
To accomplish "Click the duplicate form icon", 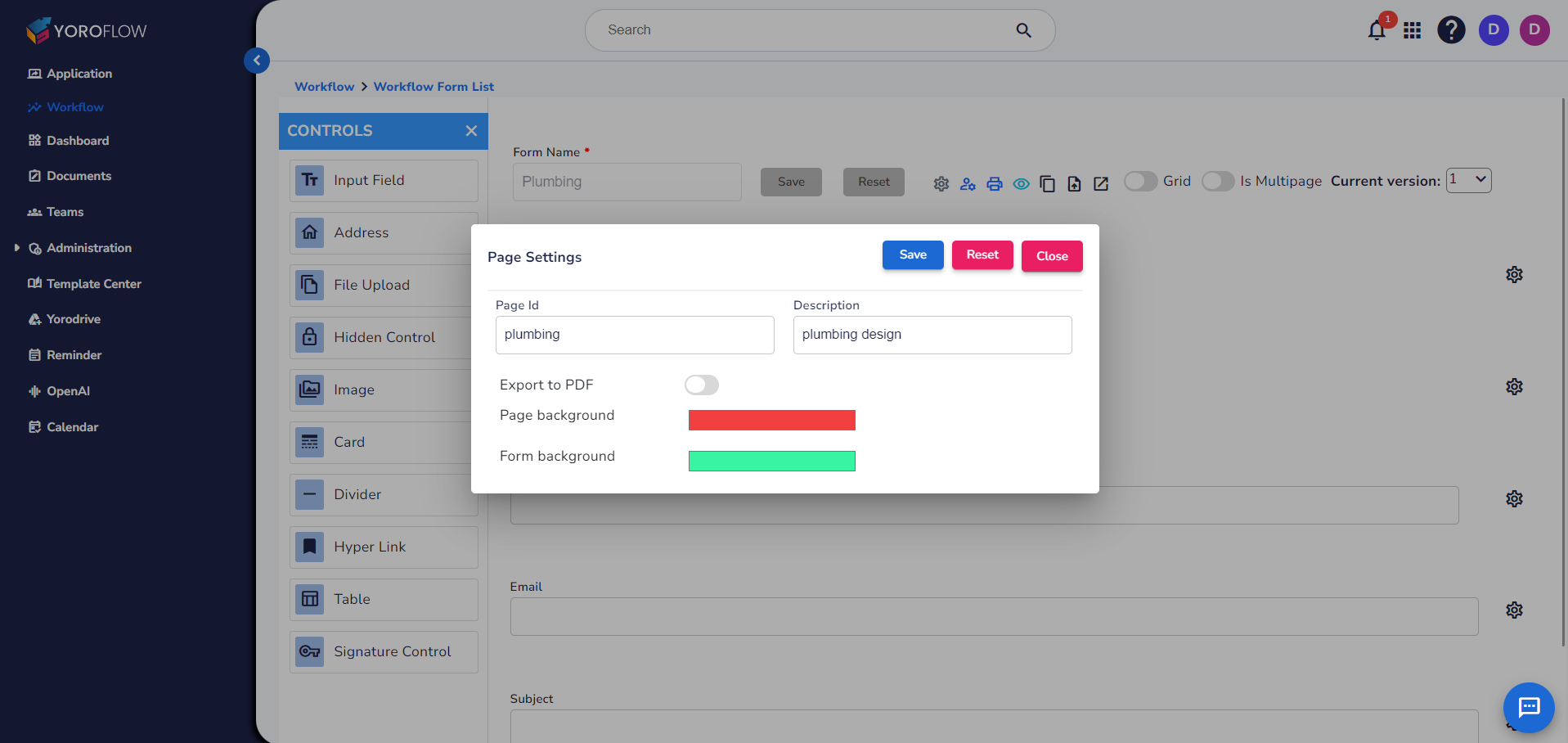I will (x=1048, y=184).
